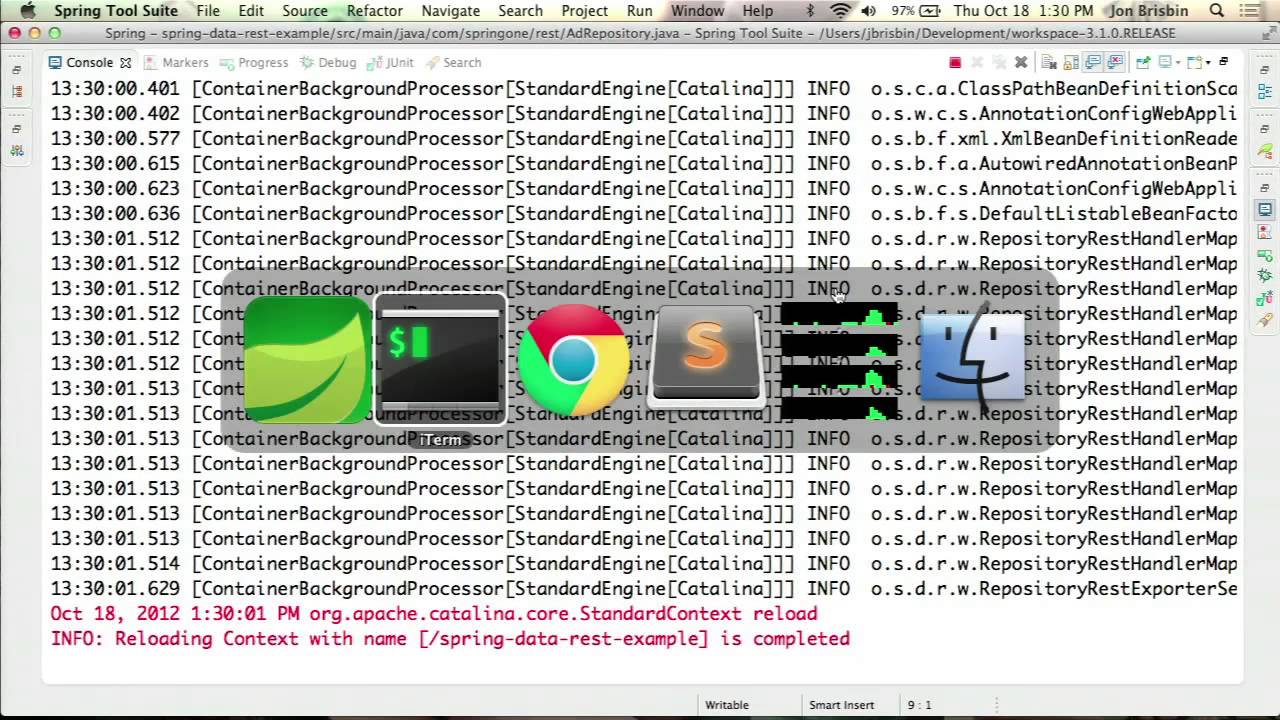
Task: Click the 'Reloading Context with name' log line
Action: 450,639
